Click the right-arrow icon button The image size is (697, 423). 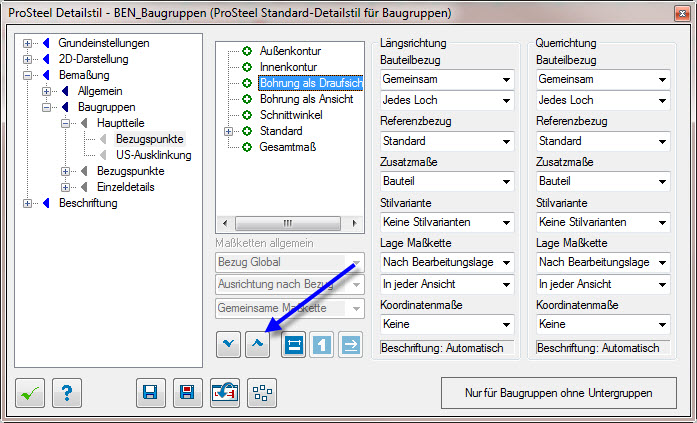click(350, 344)
